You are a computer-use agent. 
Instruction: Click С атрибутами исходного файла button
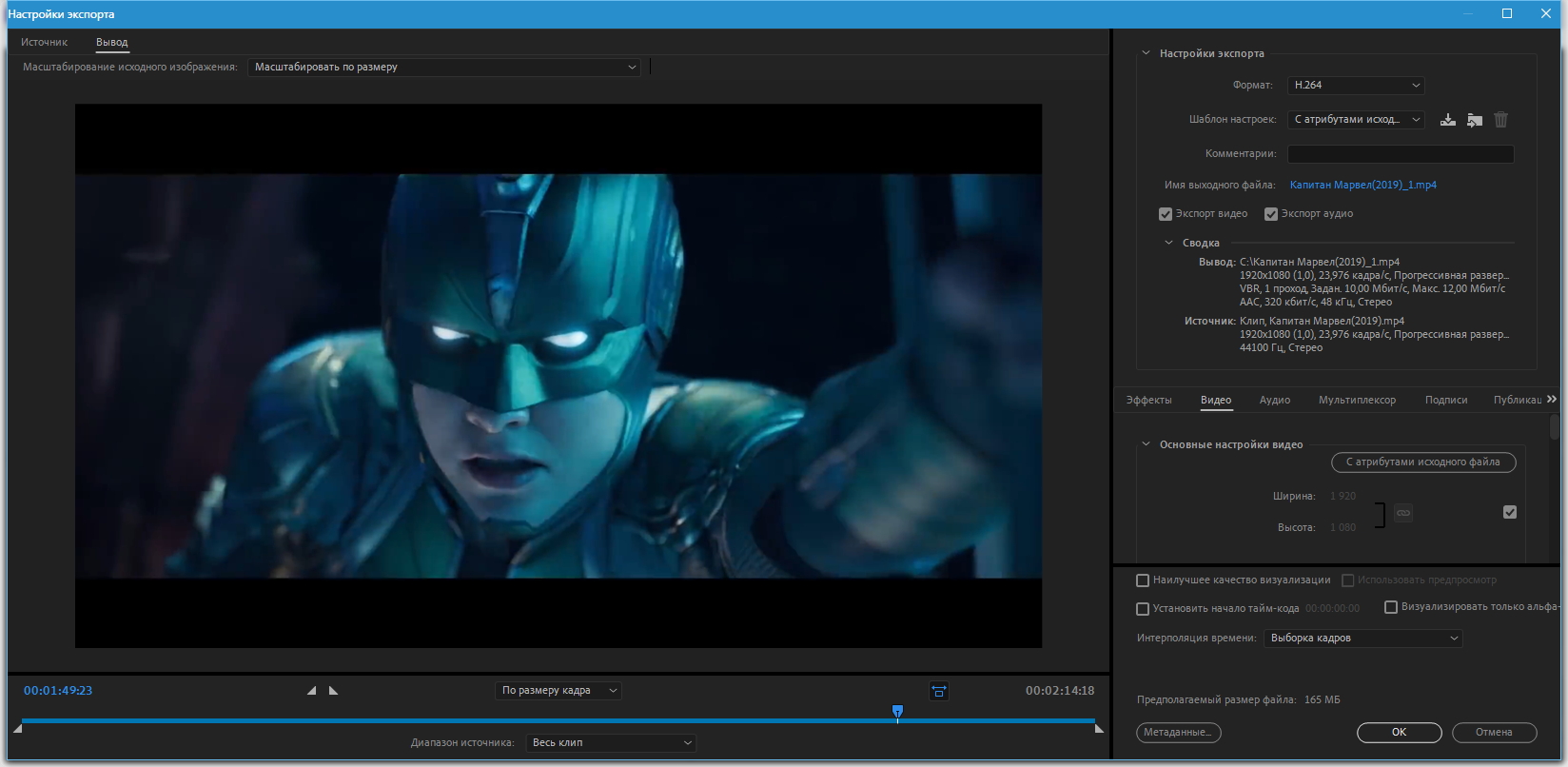pyautogui.click(x=1423, y=462)
